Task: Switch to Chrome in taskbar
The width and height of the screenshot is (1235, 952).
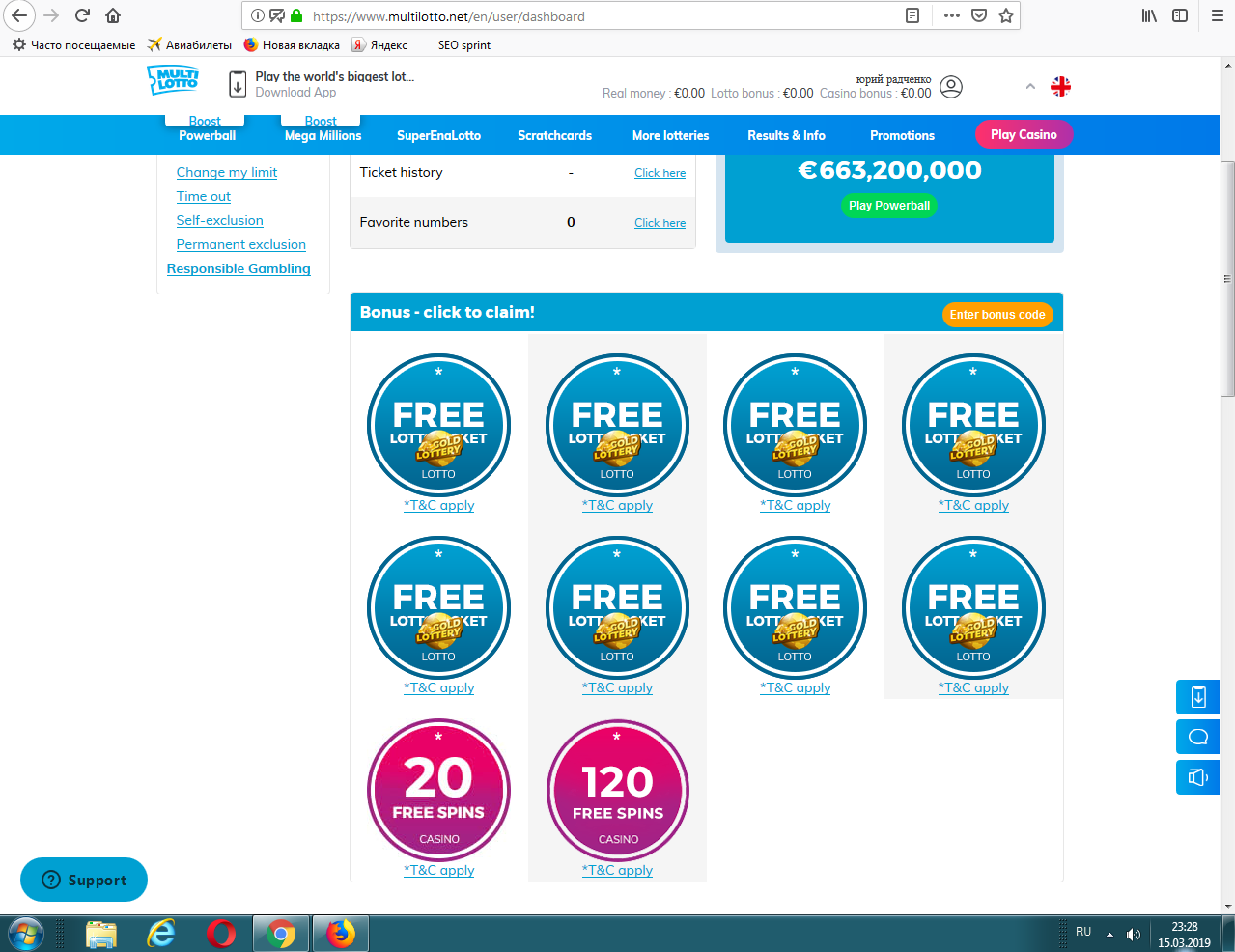Action: pyautogui.click(x=281, y=935)
